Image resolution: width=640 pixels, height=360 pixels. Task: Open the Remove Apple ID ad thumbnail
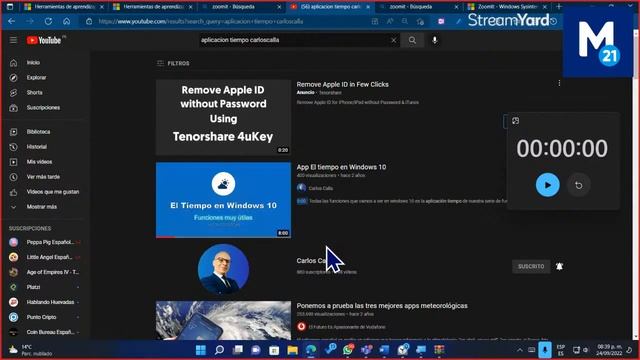(223, 118)
